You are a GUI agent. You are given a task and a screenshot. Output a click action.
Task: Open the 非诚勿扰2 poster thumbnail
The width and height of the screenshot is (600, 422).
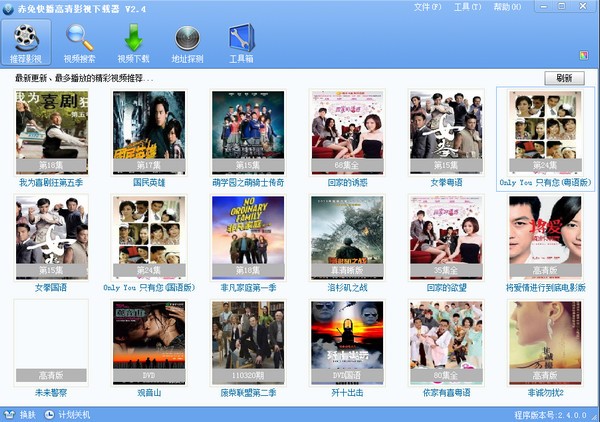tap(545, 342)
